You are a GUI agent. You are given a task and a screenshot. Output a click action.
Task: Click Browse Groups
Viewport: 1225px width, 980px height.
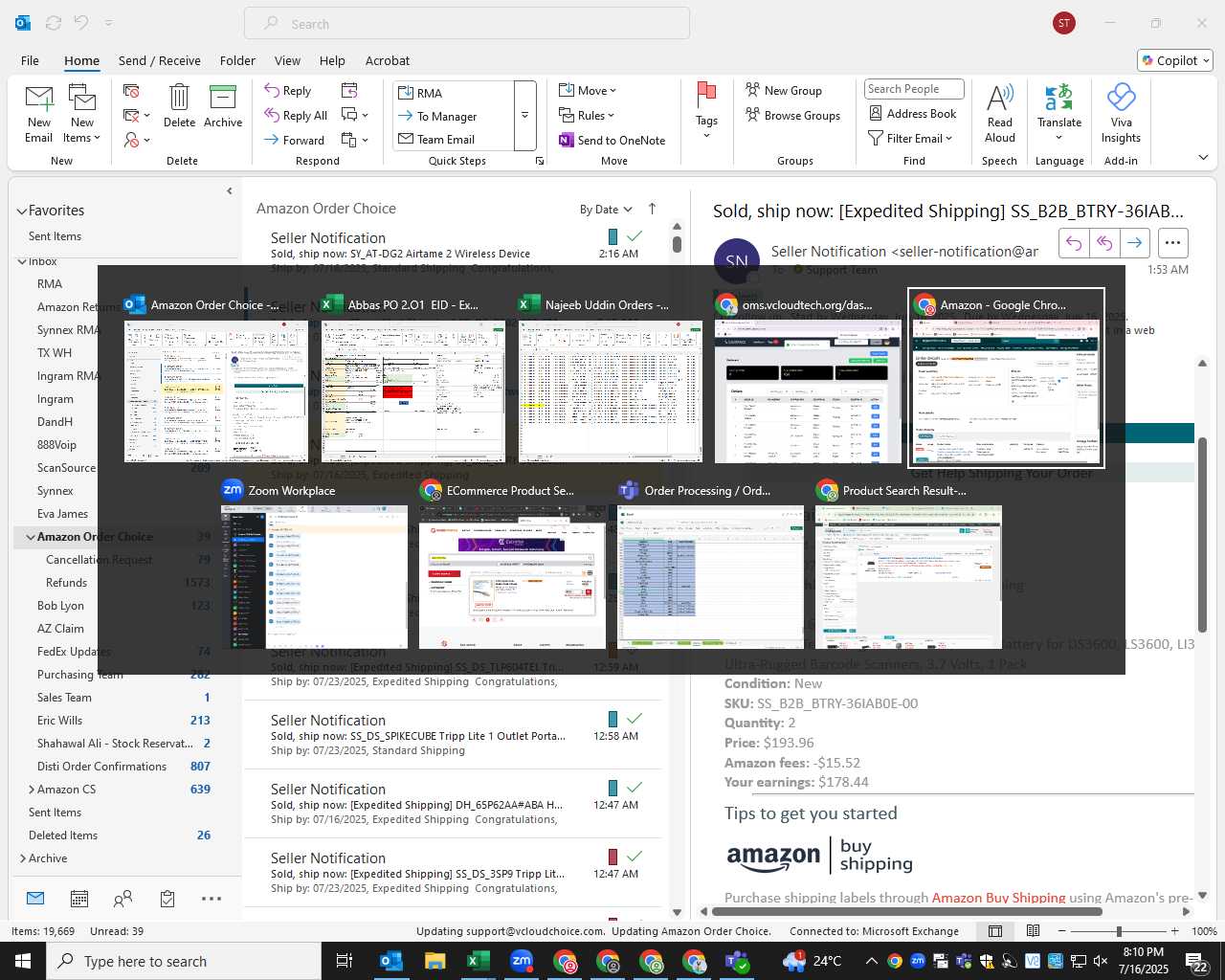792,115
